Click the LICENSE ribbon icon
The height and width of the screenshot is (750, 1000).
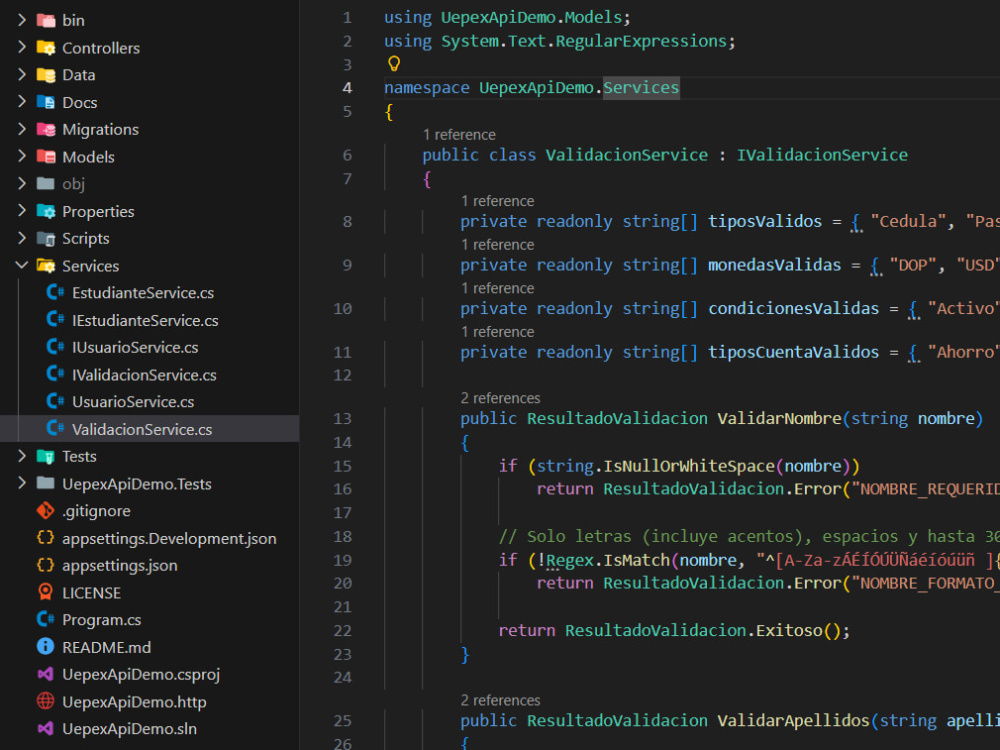click(46, 592)
